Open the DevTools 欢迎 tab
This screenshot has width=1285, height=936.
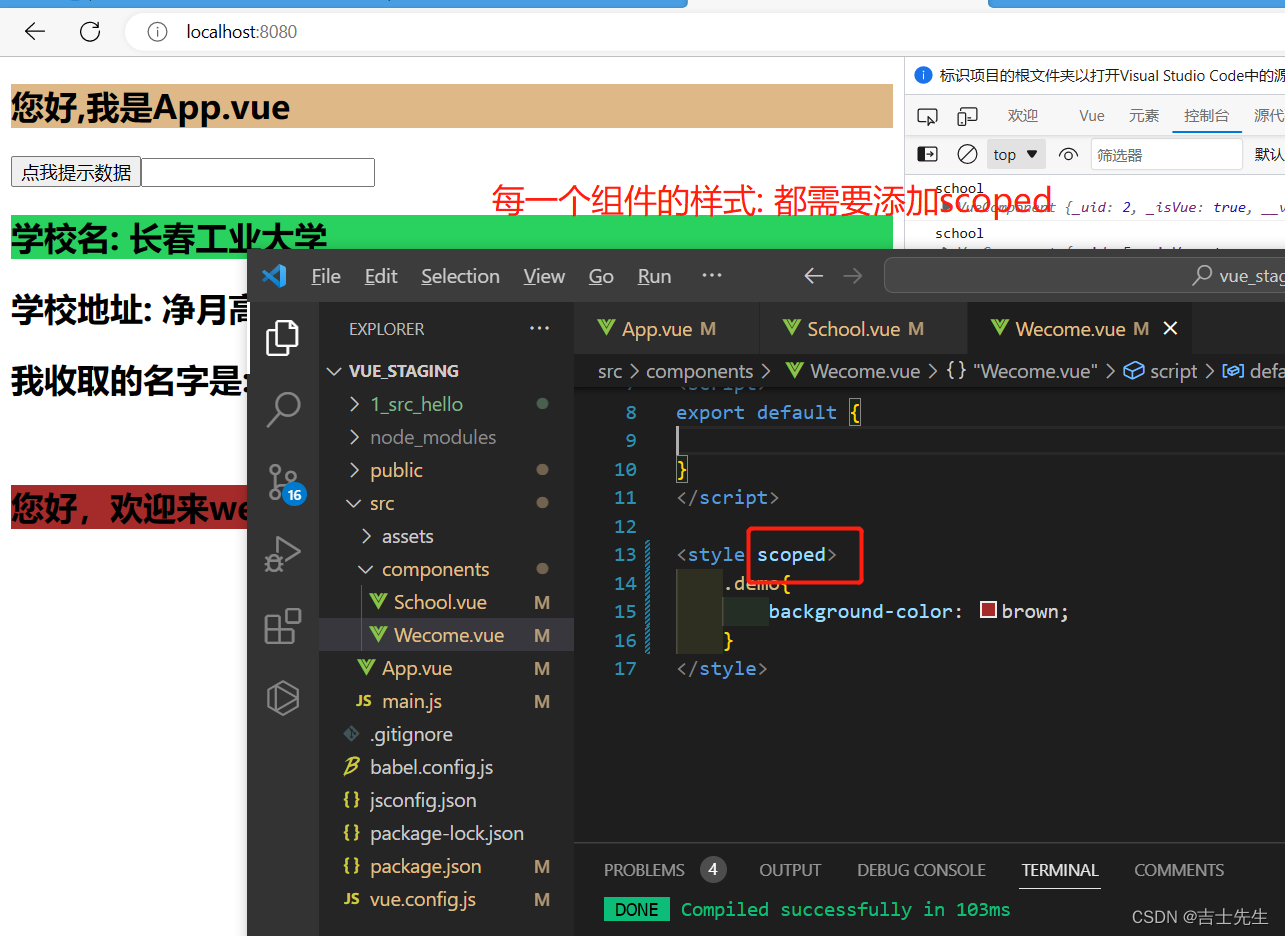(1023, 116)
